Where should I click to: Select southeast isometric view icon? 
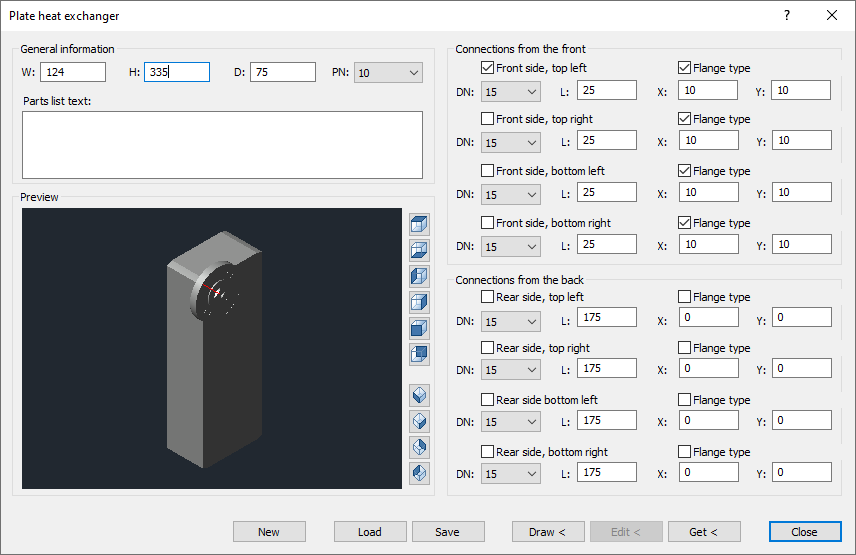(x=419, y=421)
